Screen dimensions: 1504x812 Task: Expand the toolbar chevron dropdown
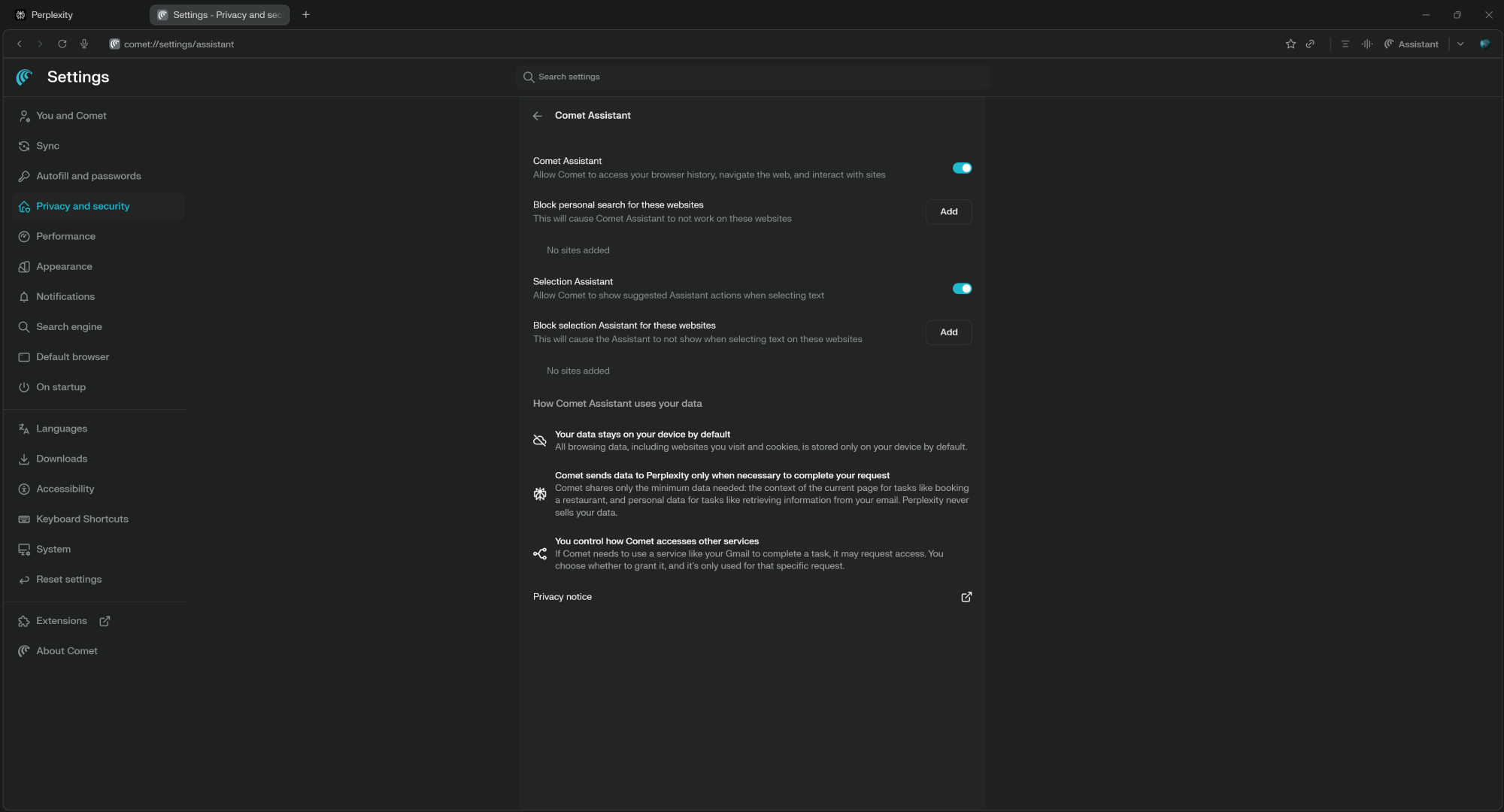tap(1460, 44)
